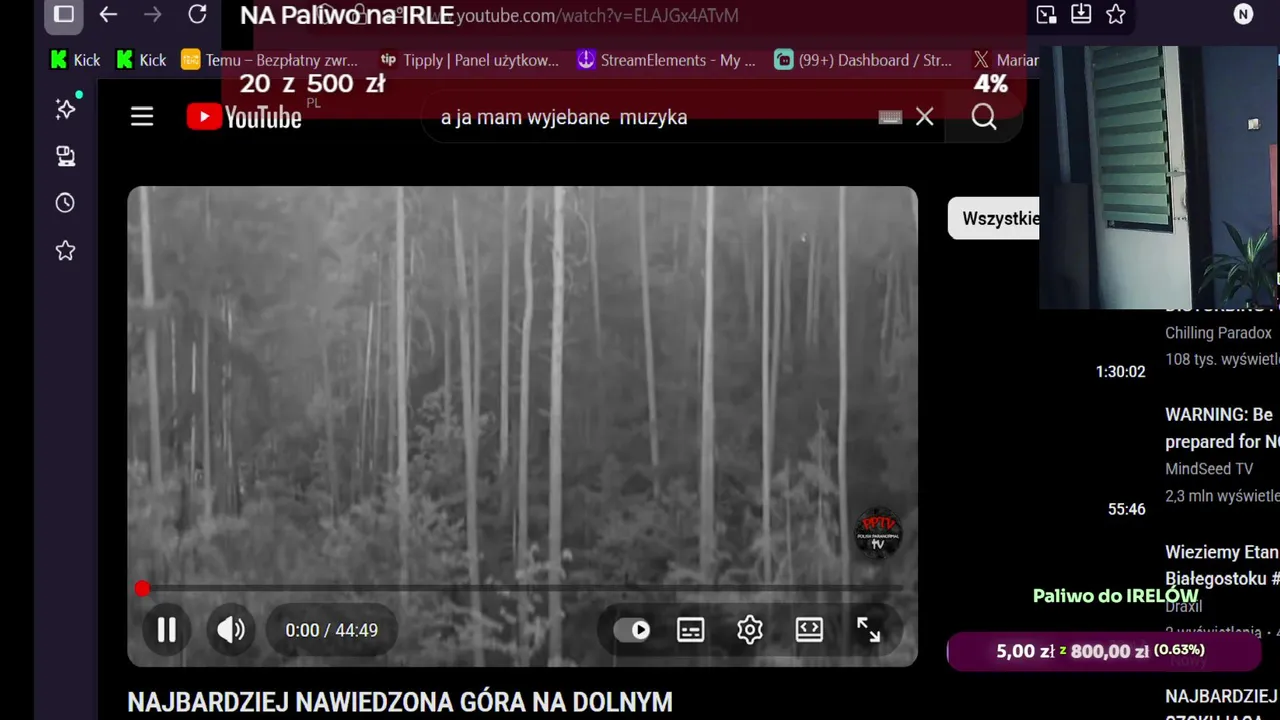Mute the video volume
Viewport: 1280px width, 720px height.
[231, 630]
